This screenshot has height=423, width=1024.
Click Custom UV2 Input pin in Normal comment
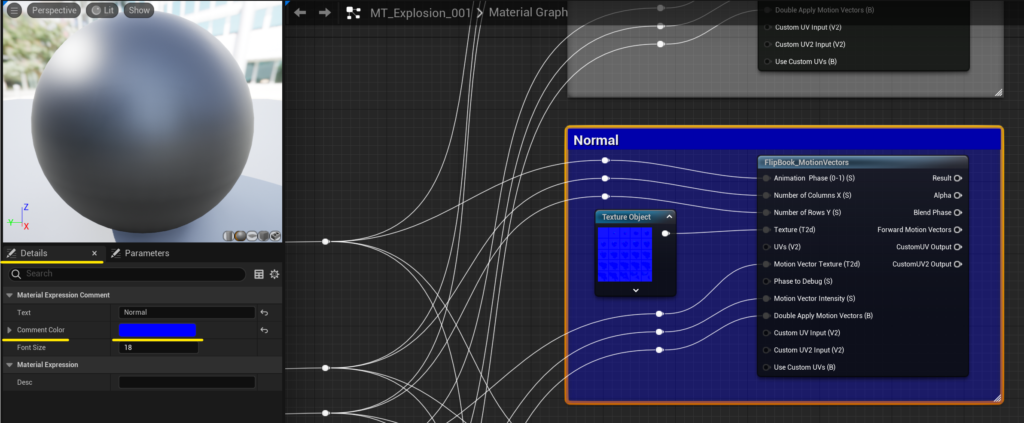(766, 350)
